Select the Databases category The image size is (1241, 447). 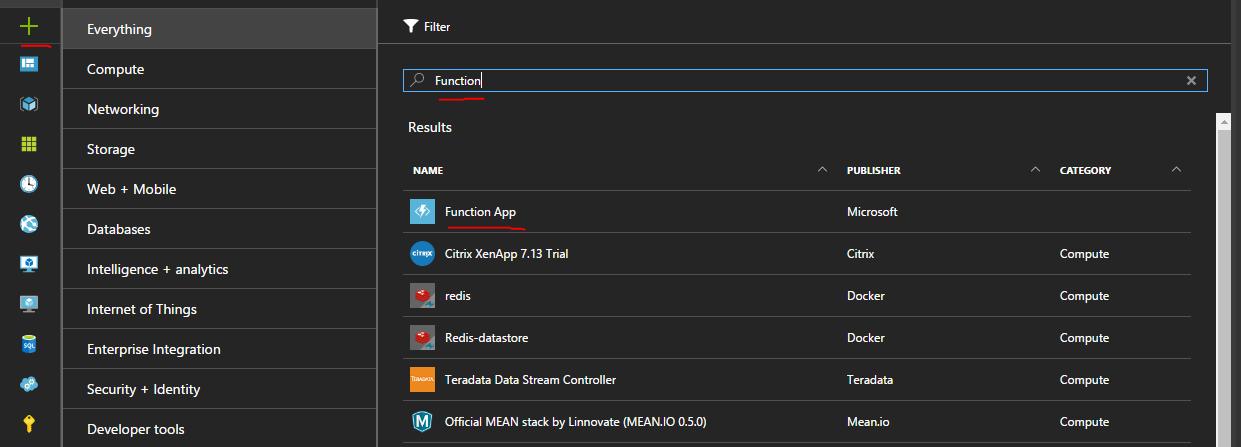point(119,229)
